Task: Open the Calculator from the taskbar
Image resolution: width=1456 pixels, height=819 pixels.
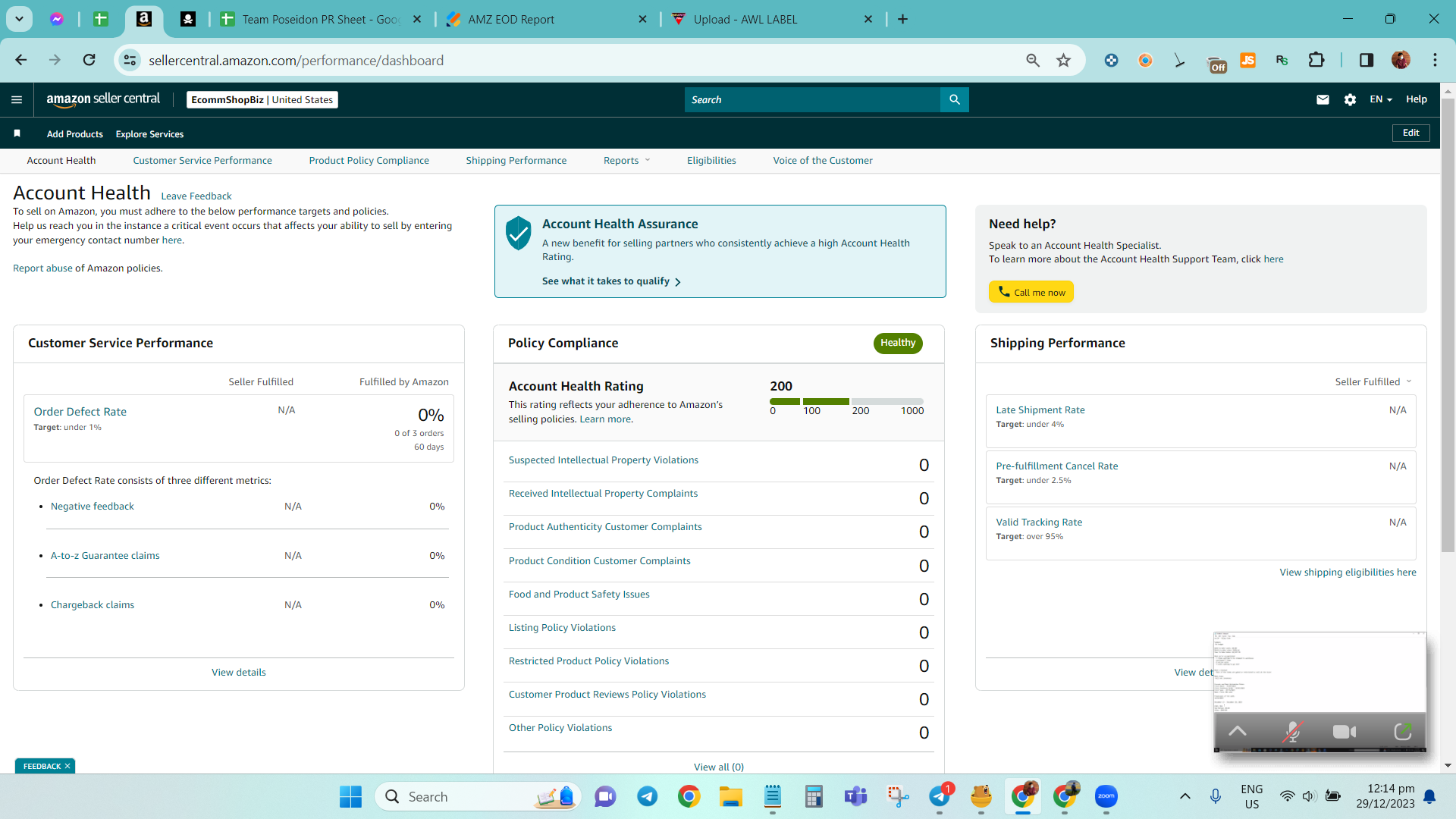Action: [814, 796]
